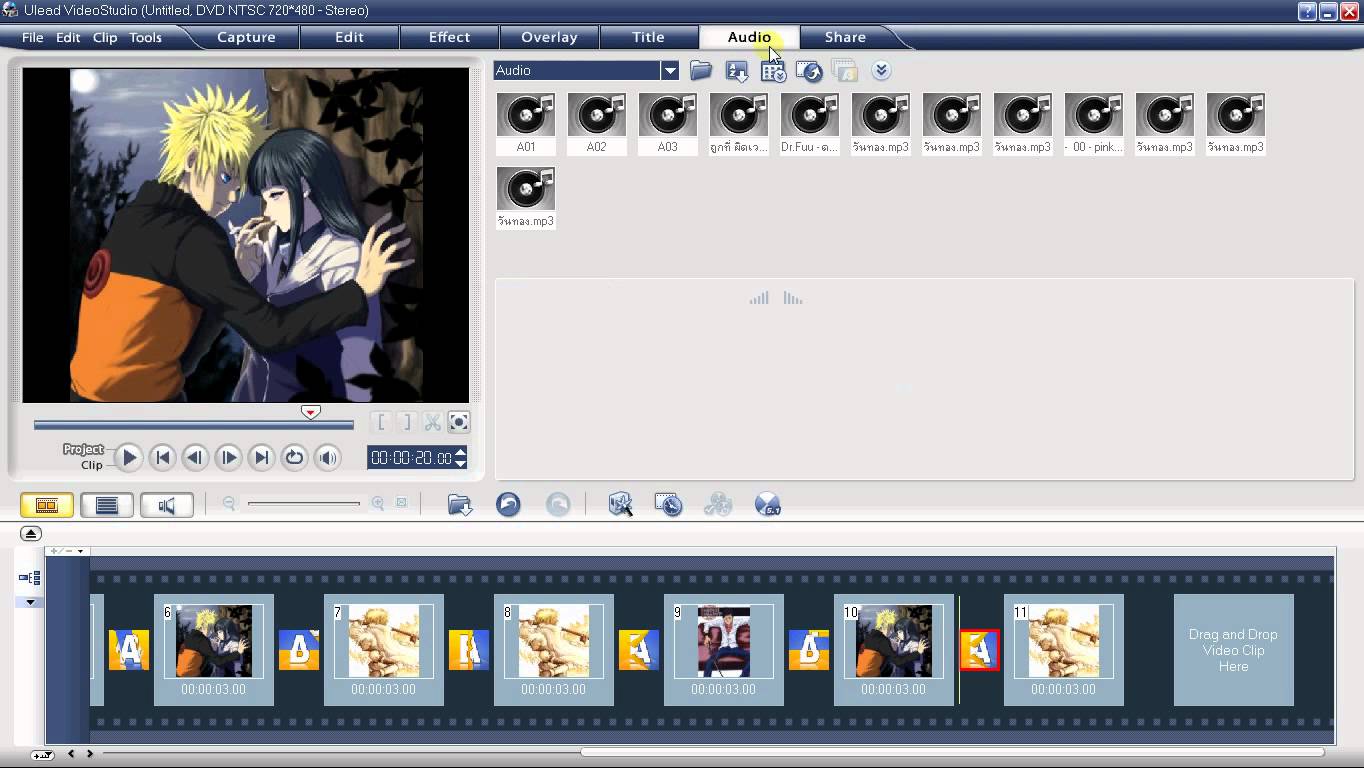
Task: Select the red-highlighted transition before clip 11
Action: 979,650
